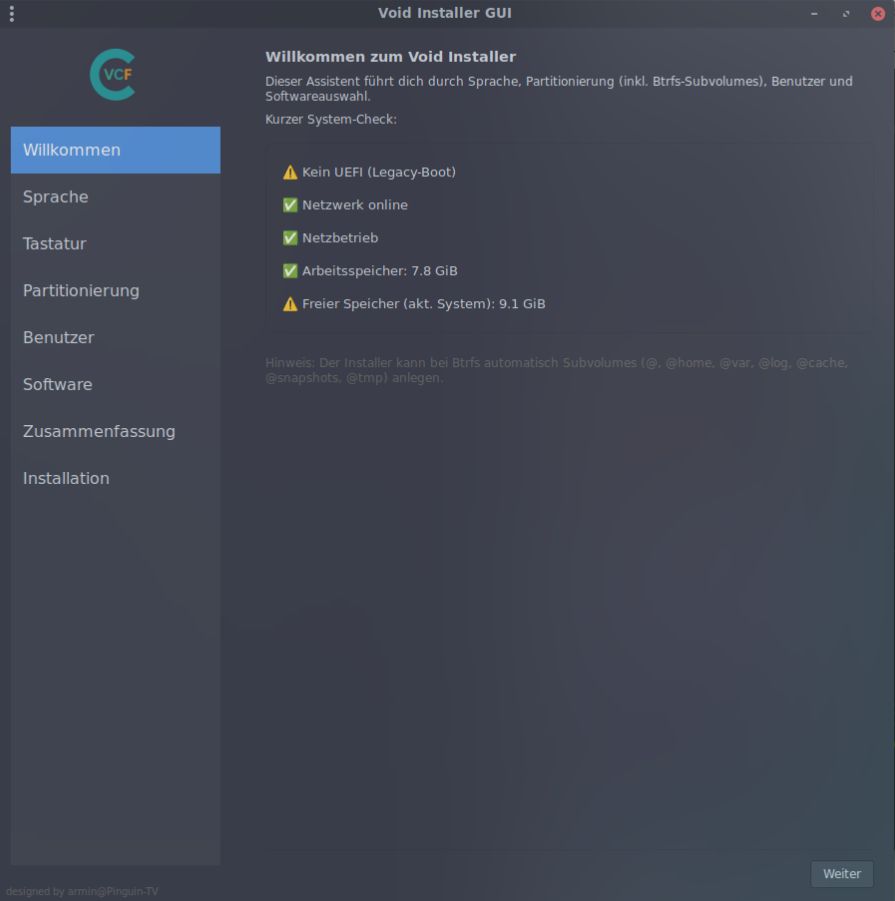Viewport: 895px width, 901px height.
Task: Maximize the installer window
Action: click(846, 13)
